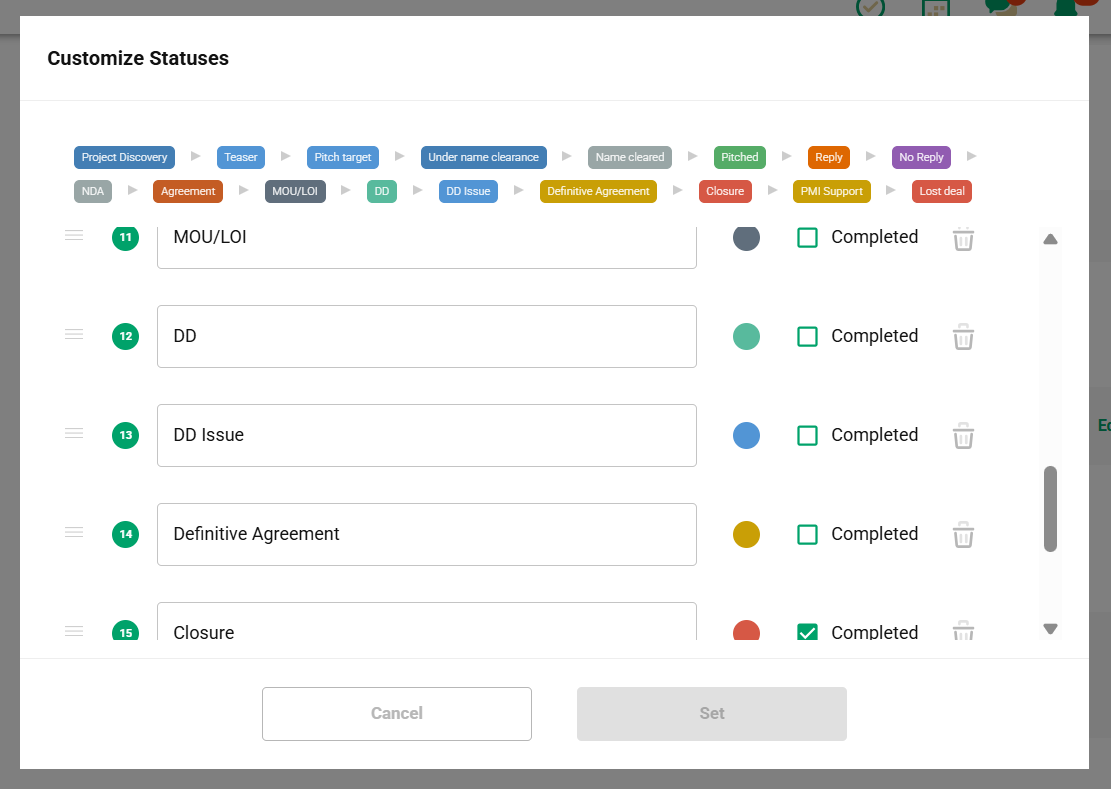Click drag handle for Definitive Agreement row

[x=74, y=532]
